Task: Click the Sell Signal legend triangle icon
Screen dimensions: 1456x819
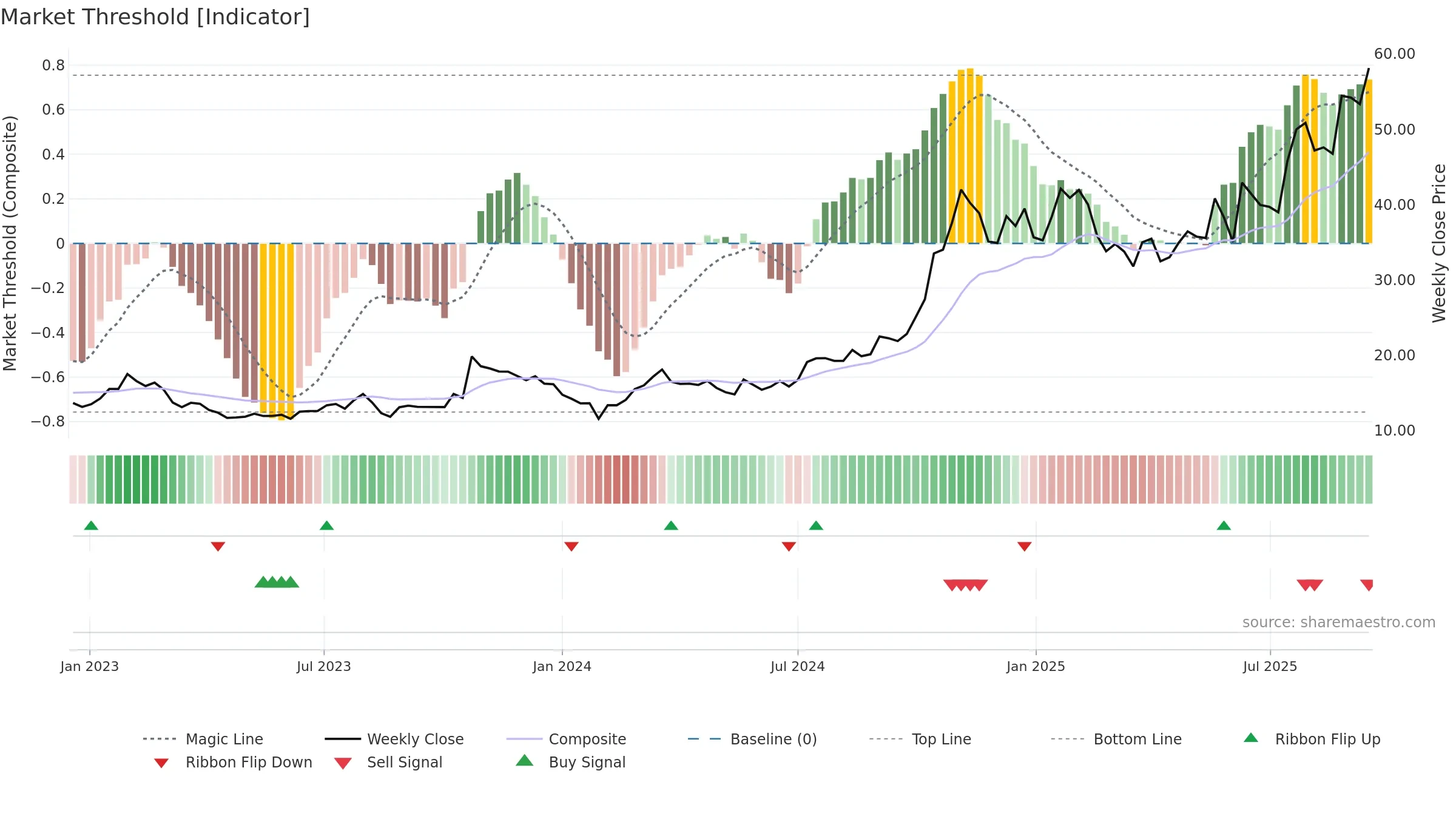Action: [343, 763]
